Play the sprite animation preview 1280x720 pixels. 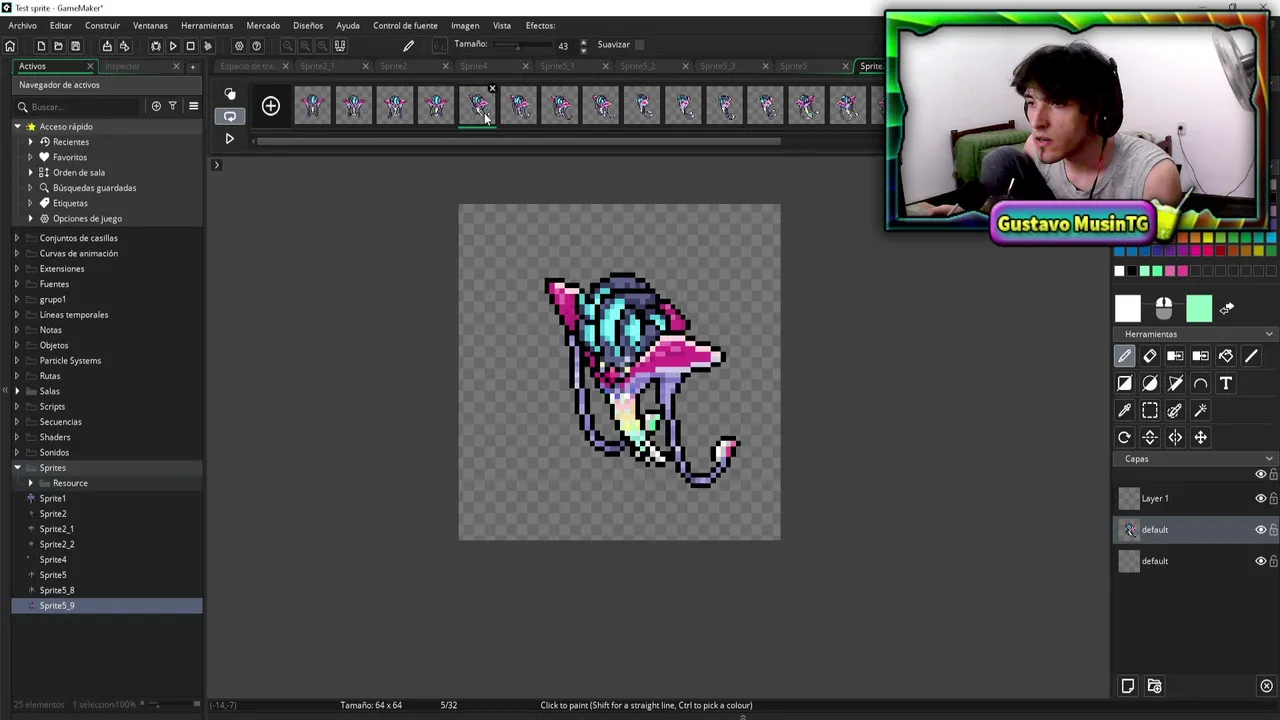229,139
